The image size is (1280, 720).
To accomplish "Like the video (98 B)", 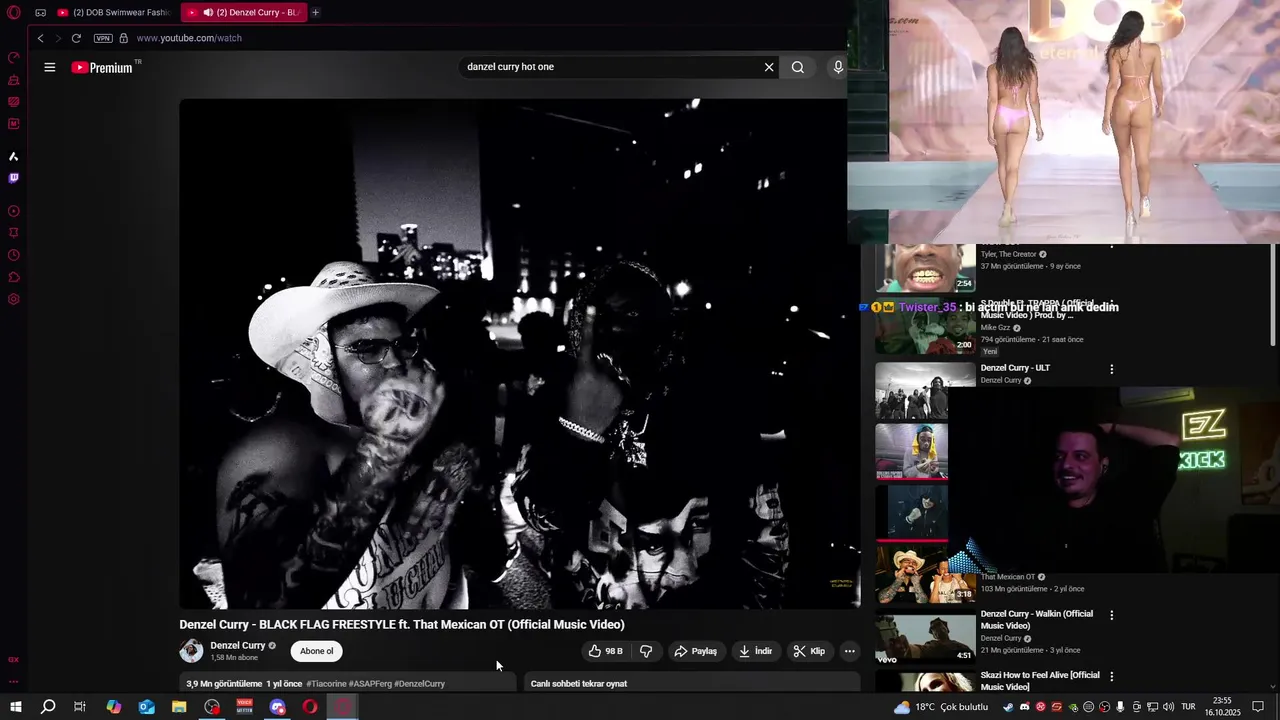I will coord(606,651).
